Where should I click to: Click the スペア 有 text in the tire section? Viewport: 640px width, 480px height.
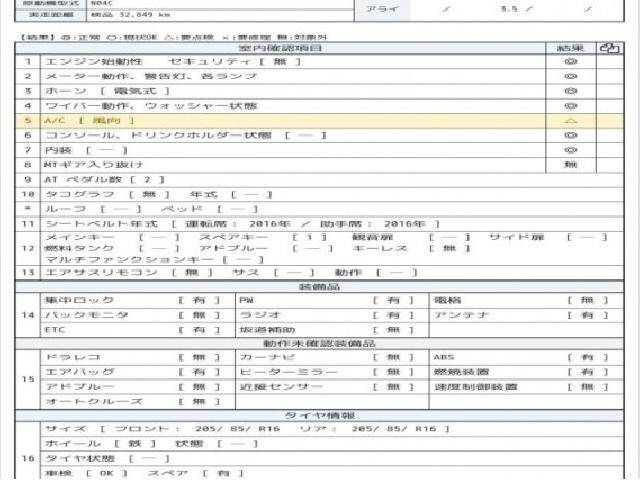tap(196, 473)
